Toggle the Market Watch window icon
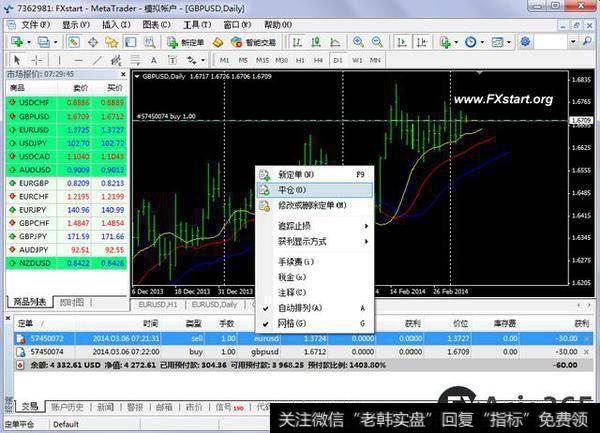This screenshot has height=433, width=600. [x=74, y=42]
